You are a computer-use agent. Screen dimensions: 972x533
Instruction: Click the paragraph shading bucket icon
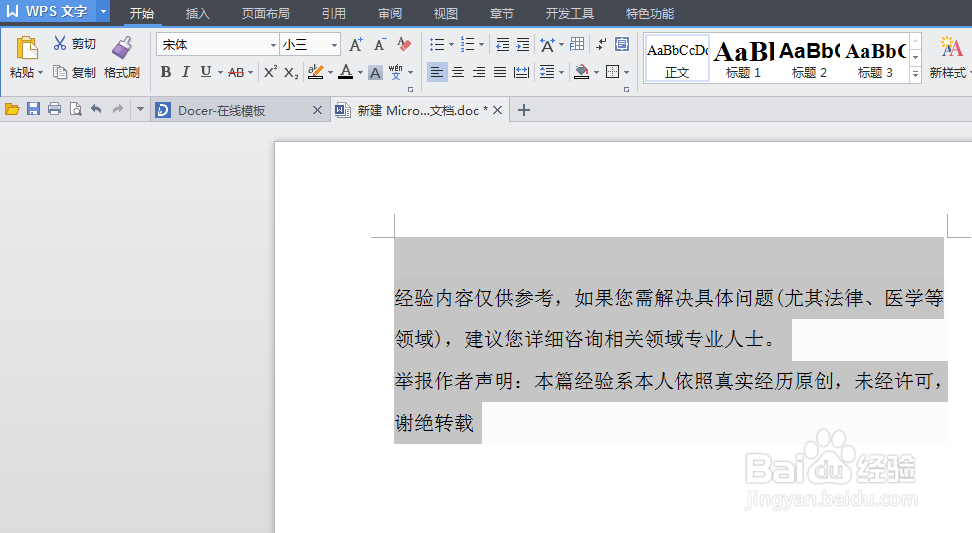[x=581, y=72]
